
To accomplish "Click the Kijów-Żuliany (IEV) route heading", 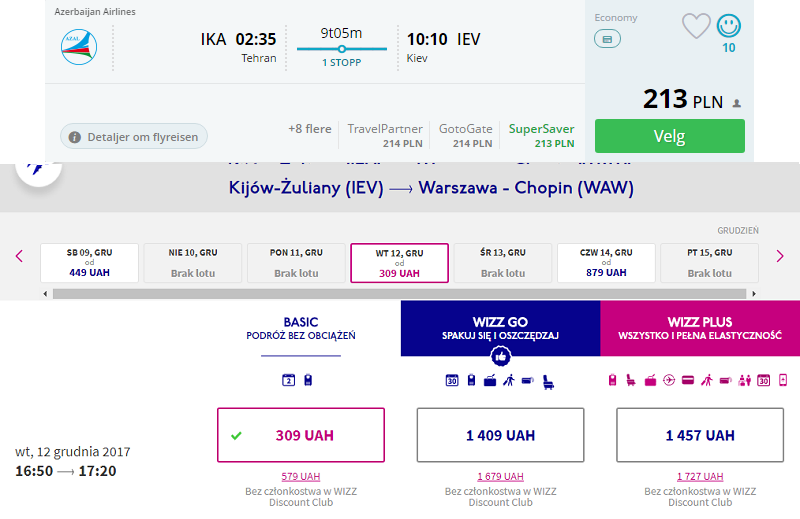I will (306, 188).
